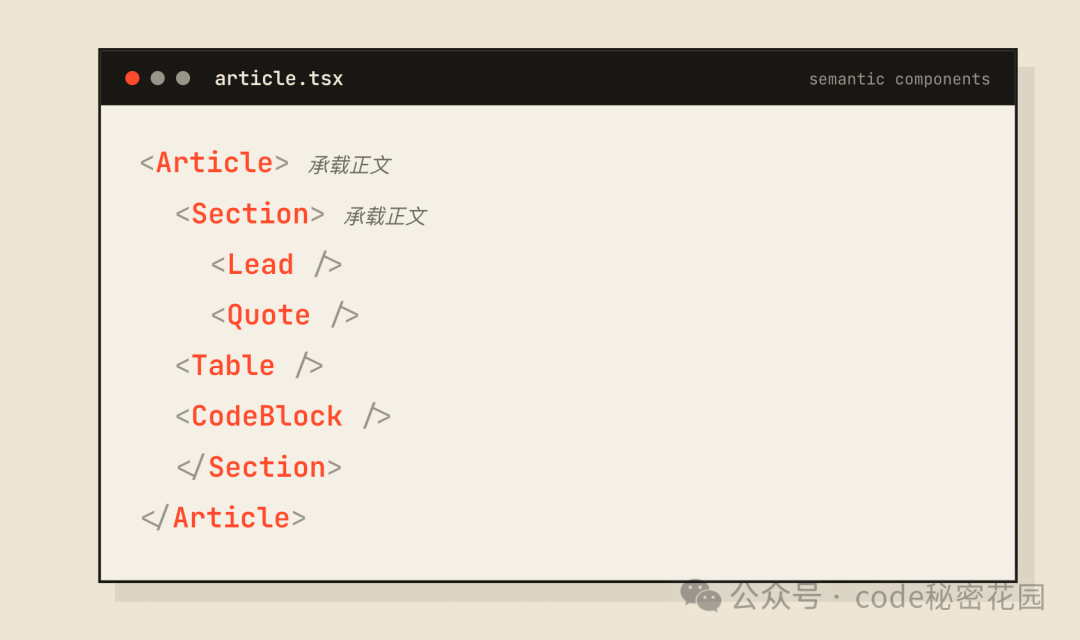Click the Chinese comment beside Section
The height and width of the screenshot is (640, 1080).
point(385,216)
